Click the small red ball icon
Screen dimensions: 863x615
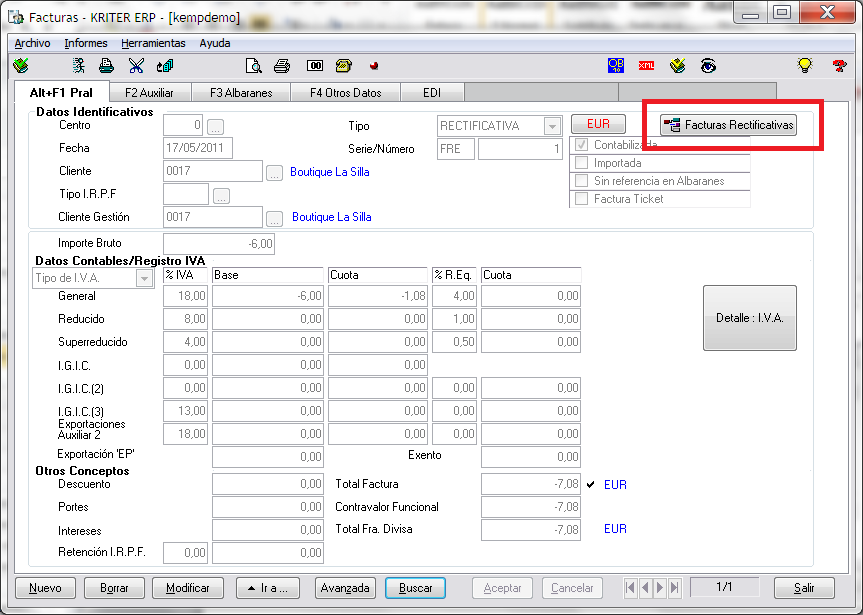(374, 66)
